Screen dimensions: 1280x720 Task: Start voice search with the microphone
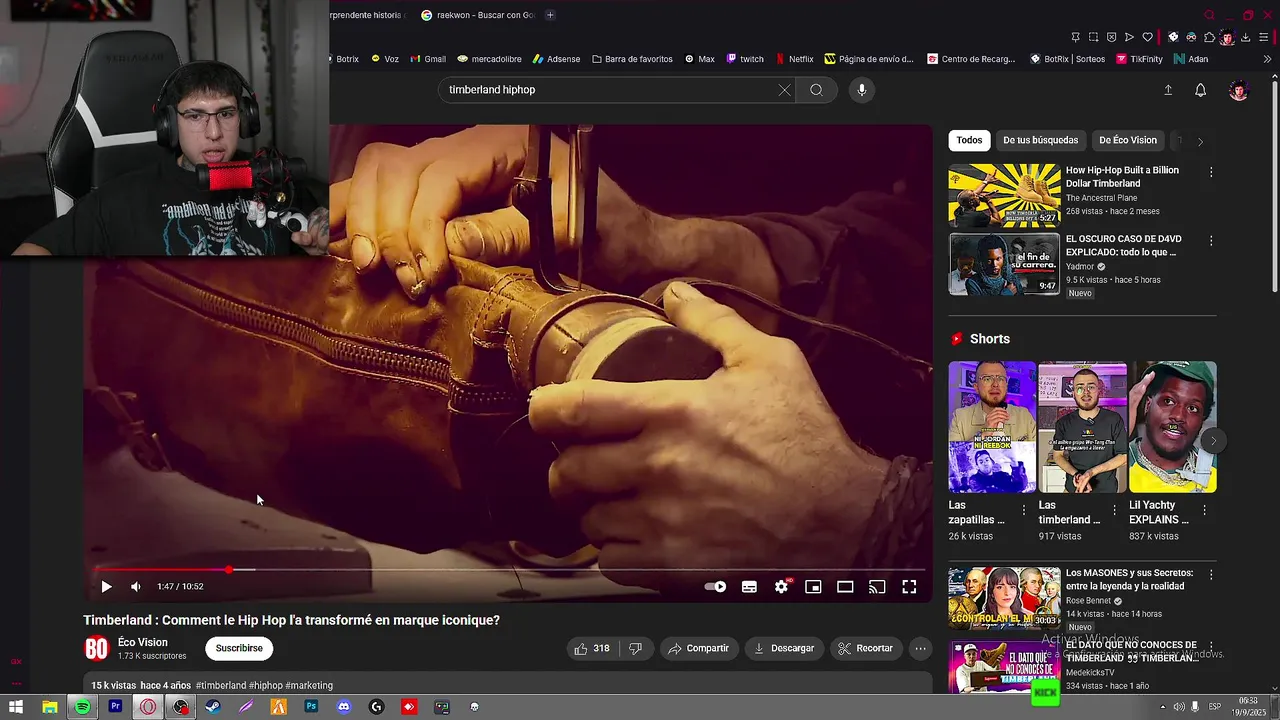[x=861, y=90]
